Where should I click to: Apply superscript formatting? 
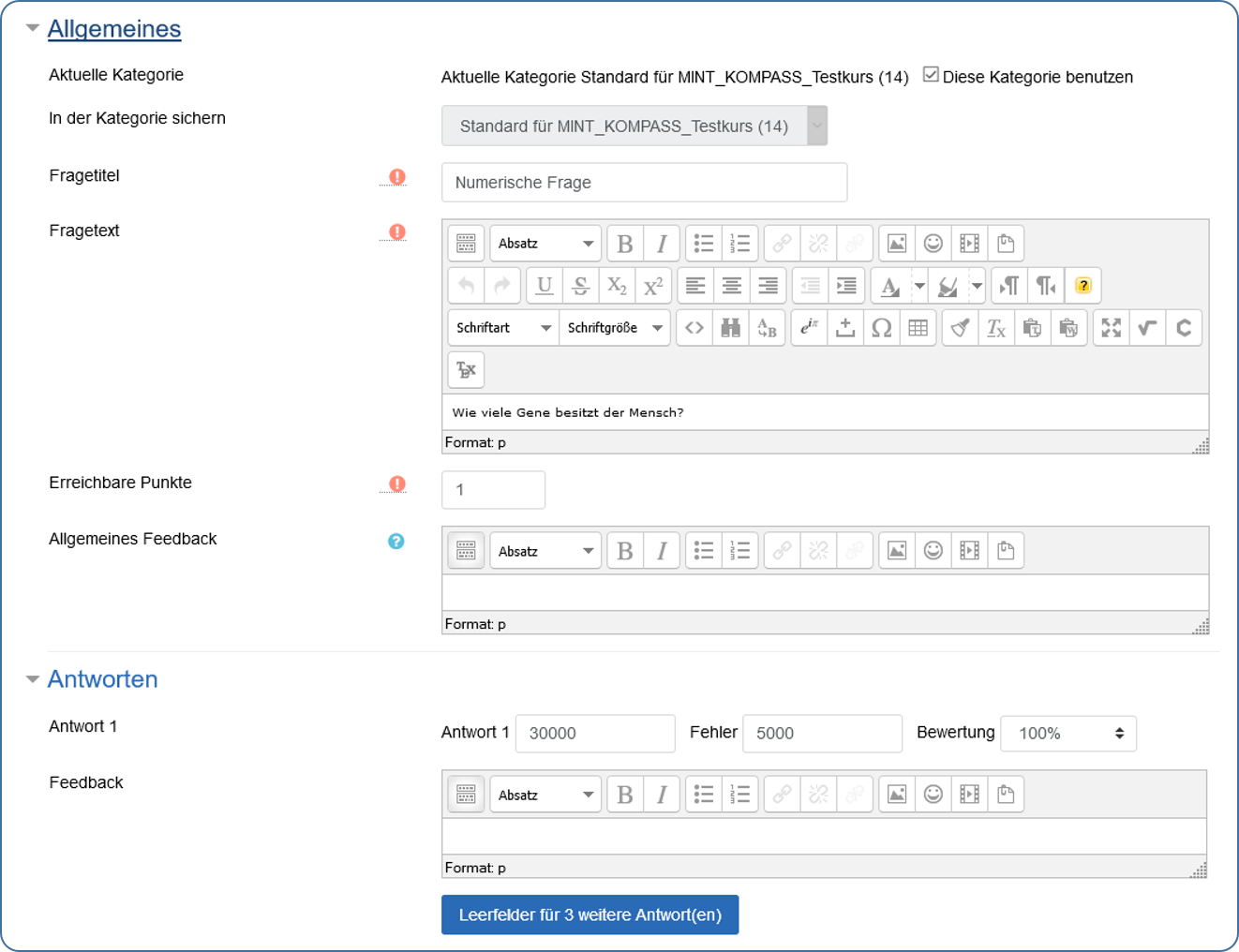click(654, 286)
